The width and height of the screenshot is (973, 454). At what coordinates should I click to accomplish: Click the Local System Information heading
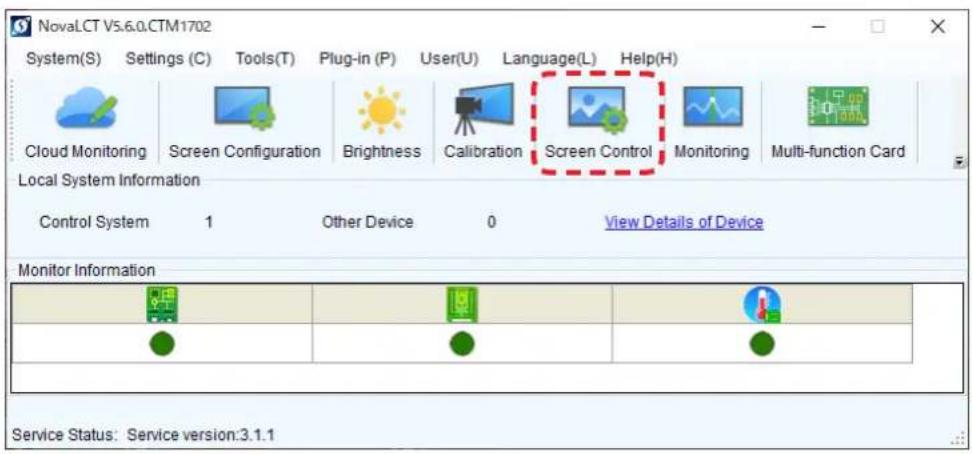[109, 180]
